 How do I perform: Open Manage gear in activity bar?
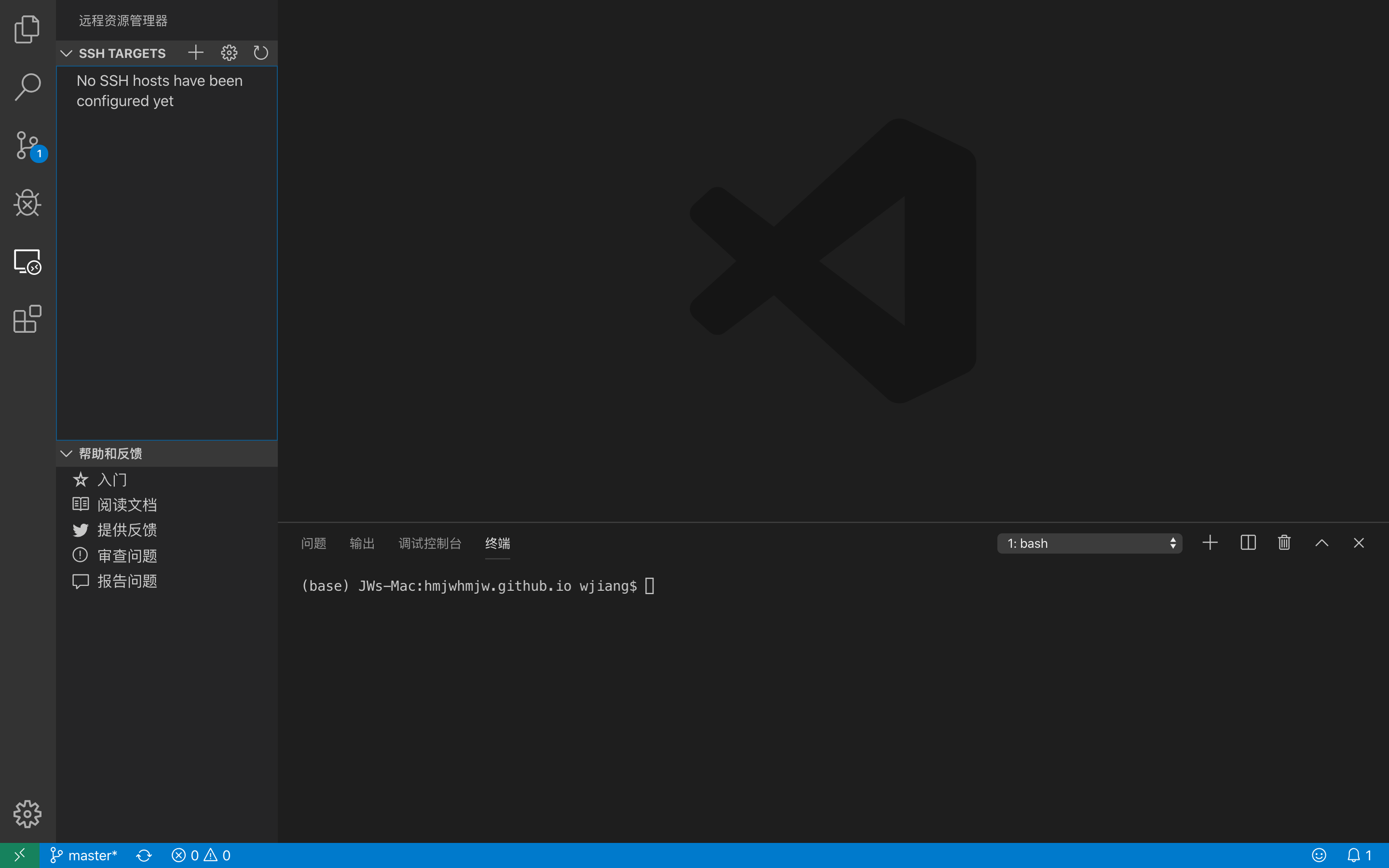point(27,814)
